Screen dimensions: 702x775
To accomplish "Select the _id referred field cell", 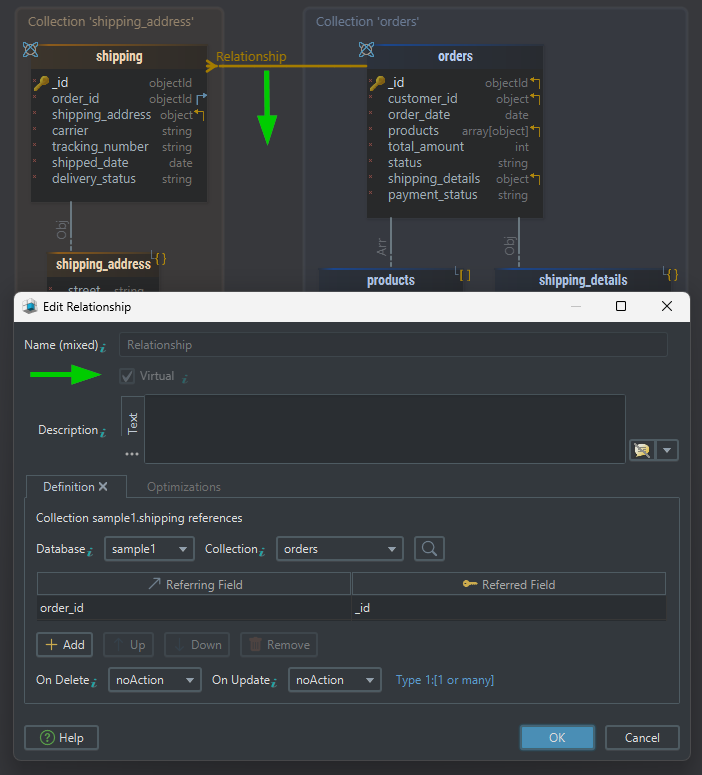I will click(509, 607).
